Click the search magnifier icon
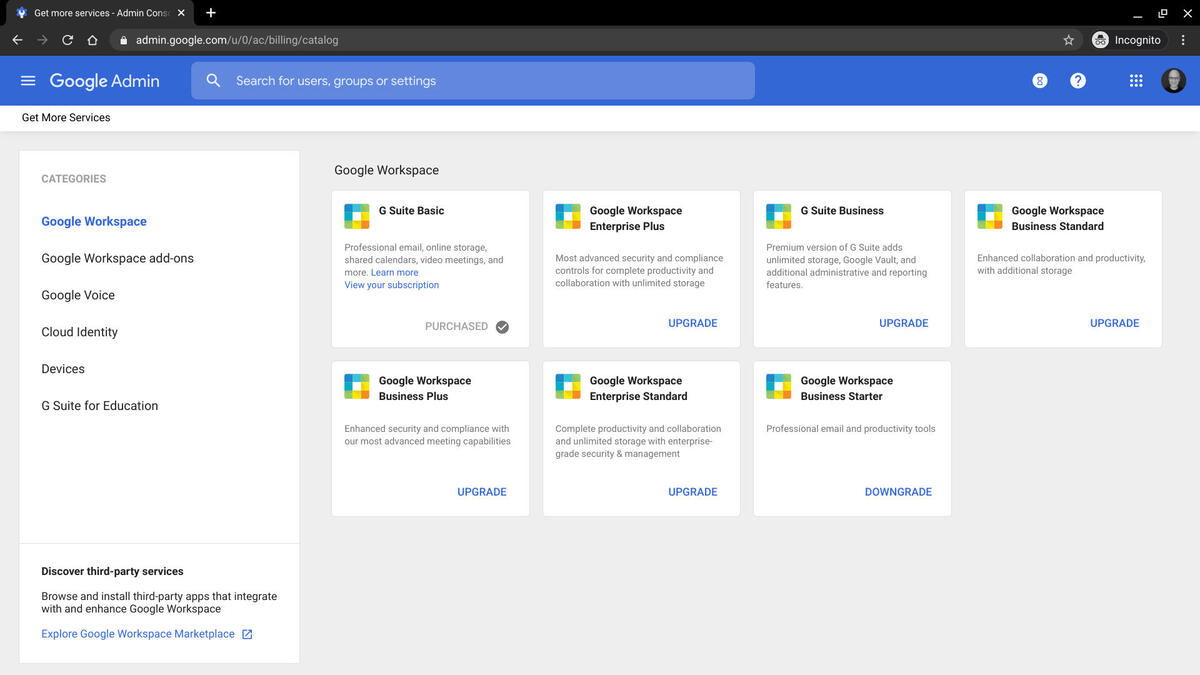 213,80
